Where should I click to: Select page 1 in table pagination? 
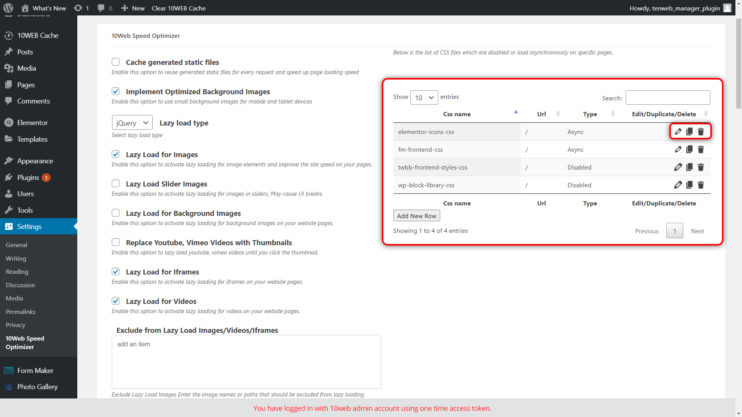(674, 231)
